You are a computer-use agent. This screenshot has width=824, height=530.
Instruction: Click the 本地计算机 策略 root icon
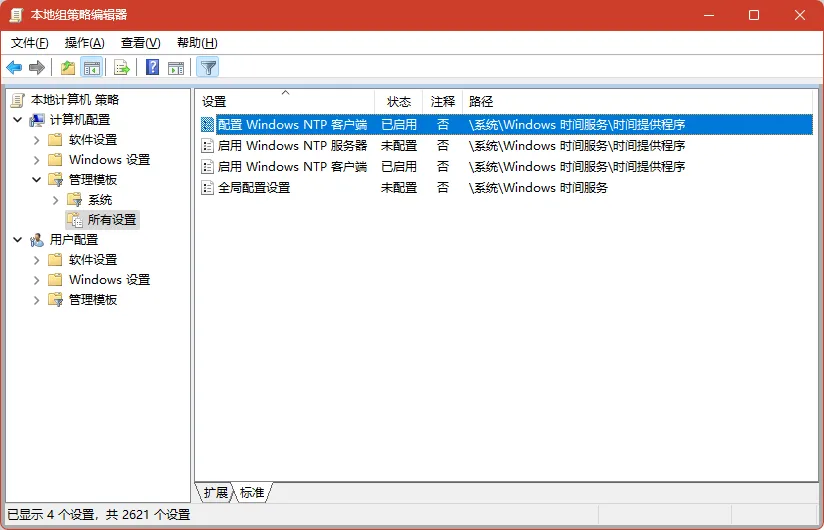pyautogui.click(x=18, y=100)
